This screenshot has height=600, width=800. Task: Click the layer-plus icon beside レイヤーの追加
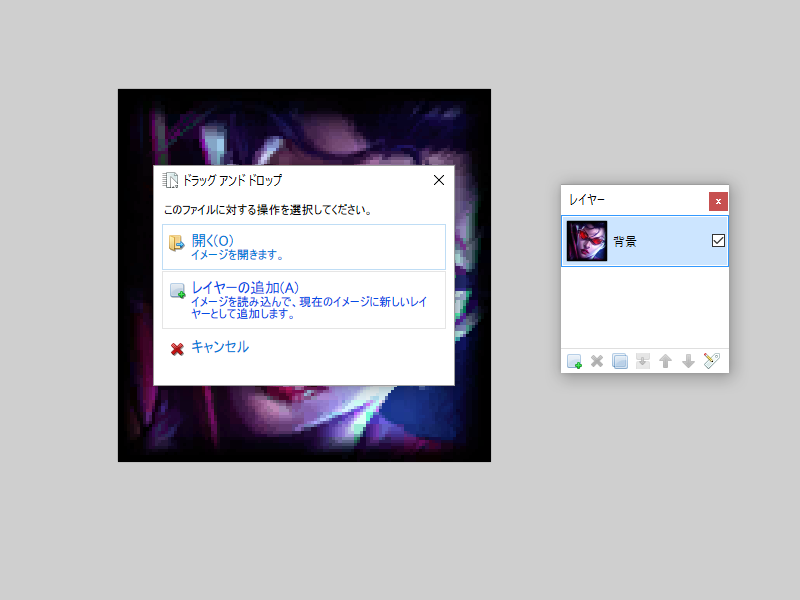point(178,291)
